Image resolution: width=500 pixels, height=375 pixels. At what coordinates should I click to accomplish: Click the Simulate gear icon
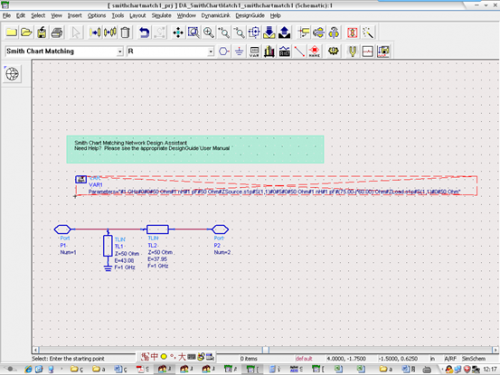(x=333, y=51)
